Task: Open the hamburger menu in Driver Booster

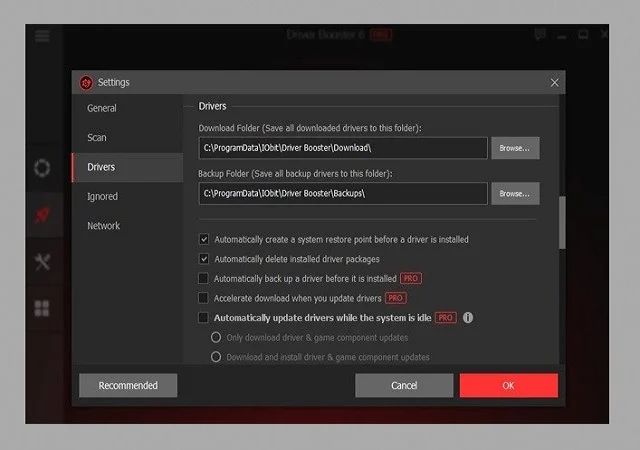Action: [x=42, y=36]
